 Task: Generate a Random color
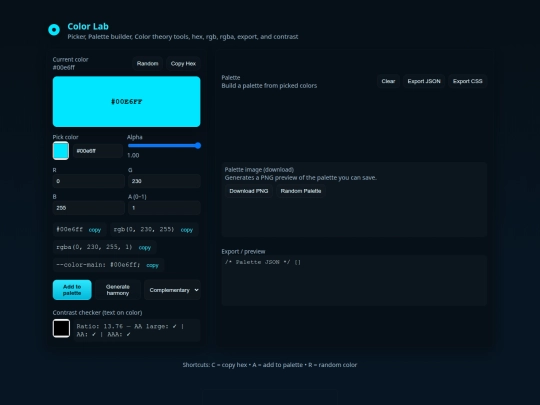pos(147,63)
